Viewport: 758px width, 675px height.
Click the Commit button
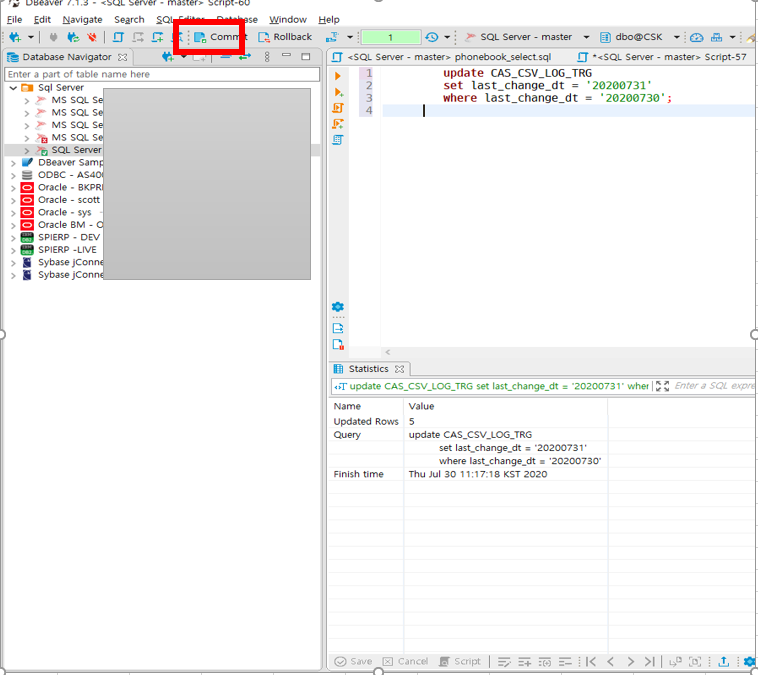[x=220, y=37]
